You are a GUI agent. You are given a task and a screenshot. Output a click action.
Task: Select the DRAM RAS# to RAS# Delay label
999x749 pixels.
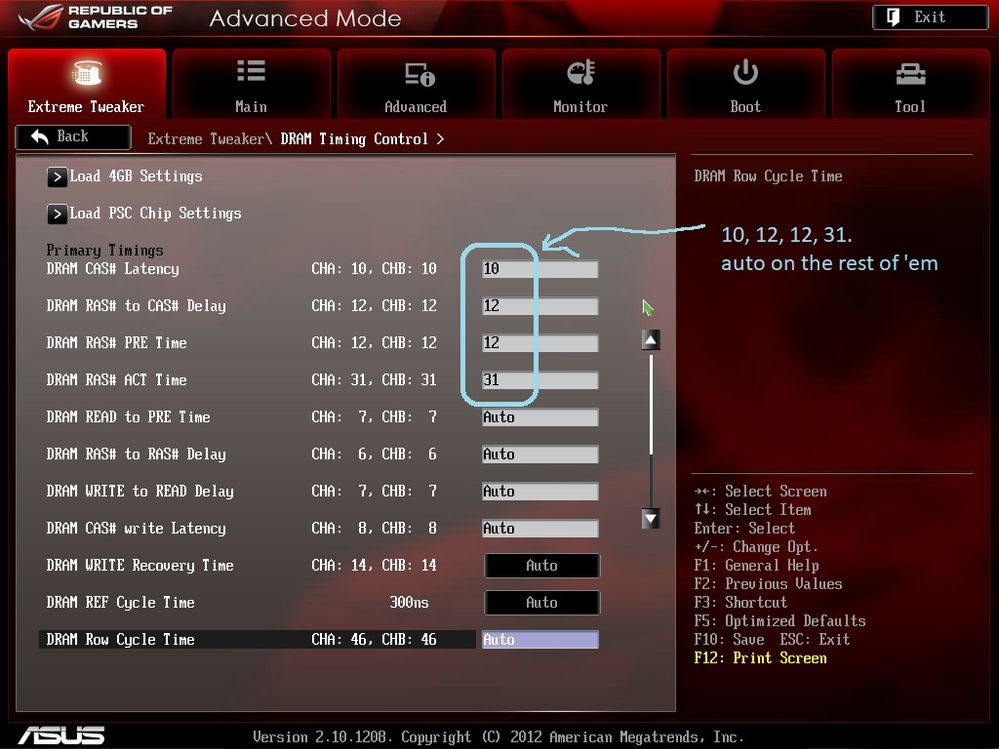pos(136,454)
